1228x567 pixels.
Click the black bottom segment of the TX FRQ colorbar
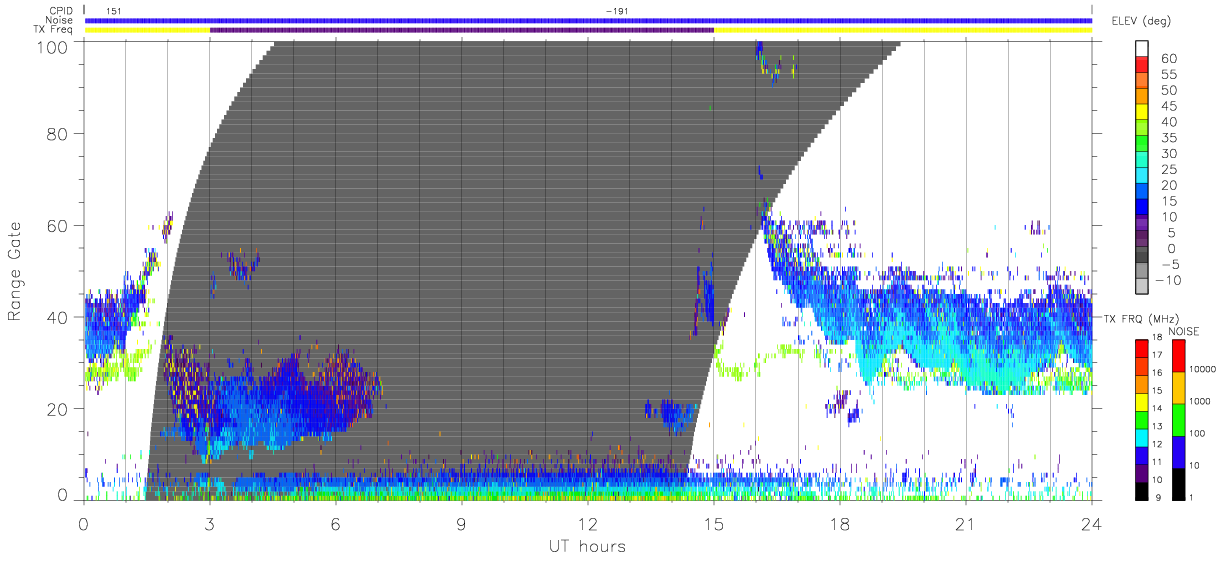point(1143,491)
